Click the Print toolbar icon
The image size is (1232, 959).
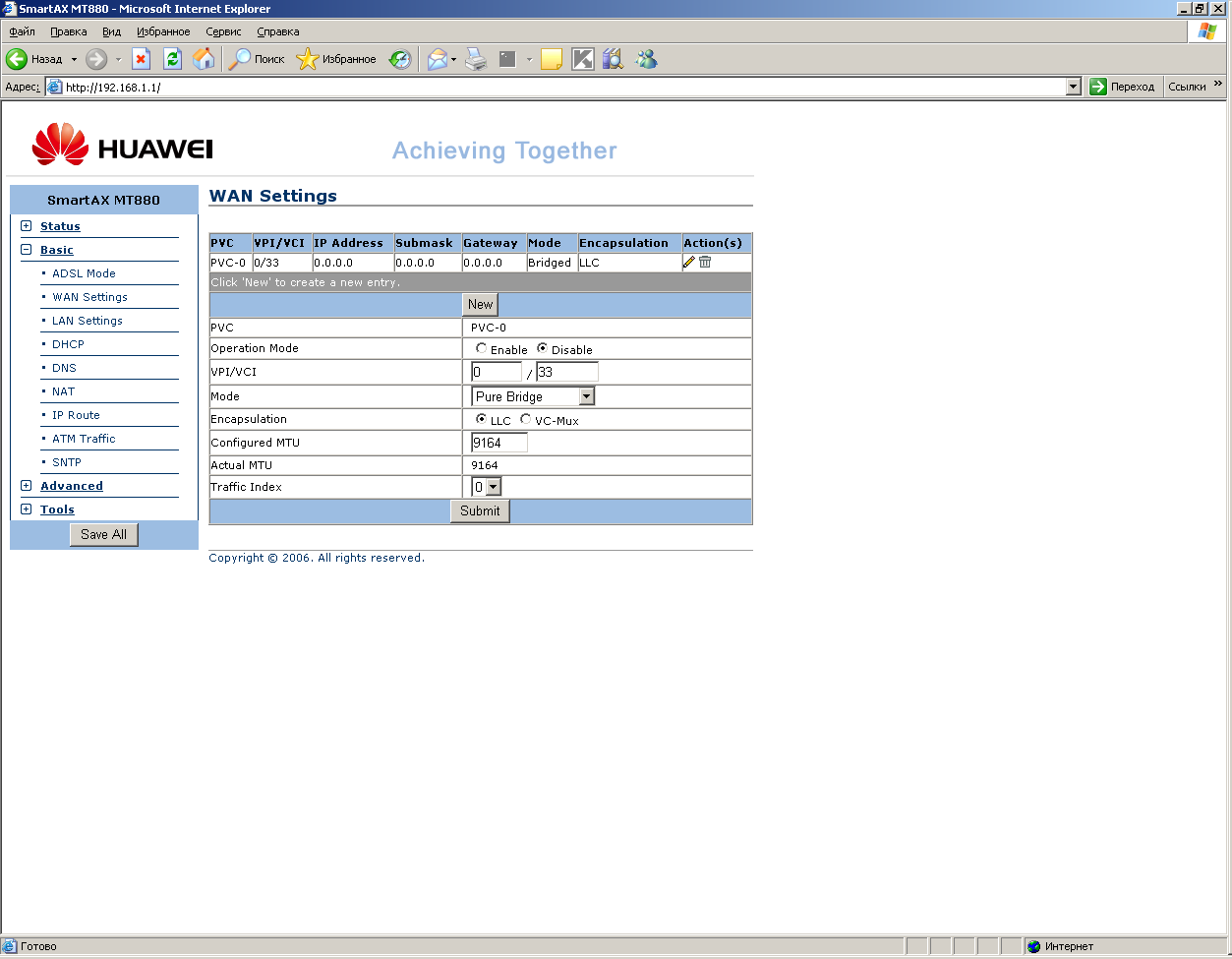[476, 59]
